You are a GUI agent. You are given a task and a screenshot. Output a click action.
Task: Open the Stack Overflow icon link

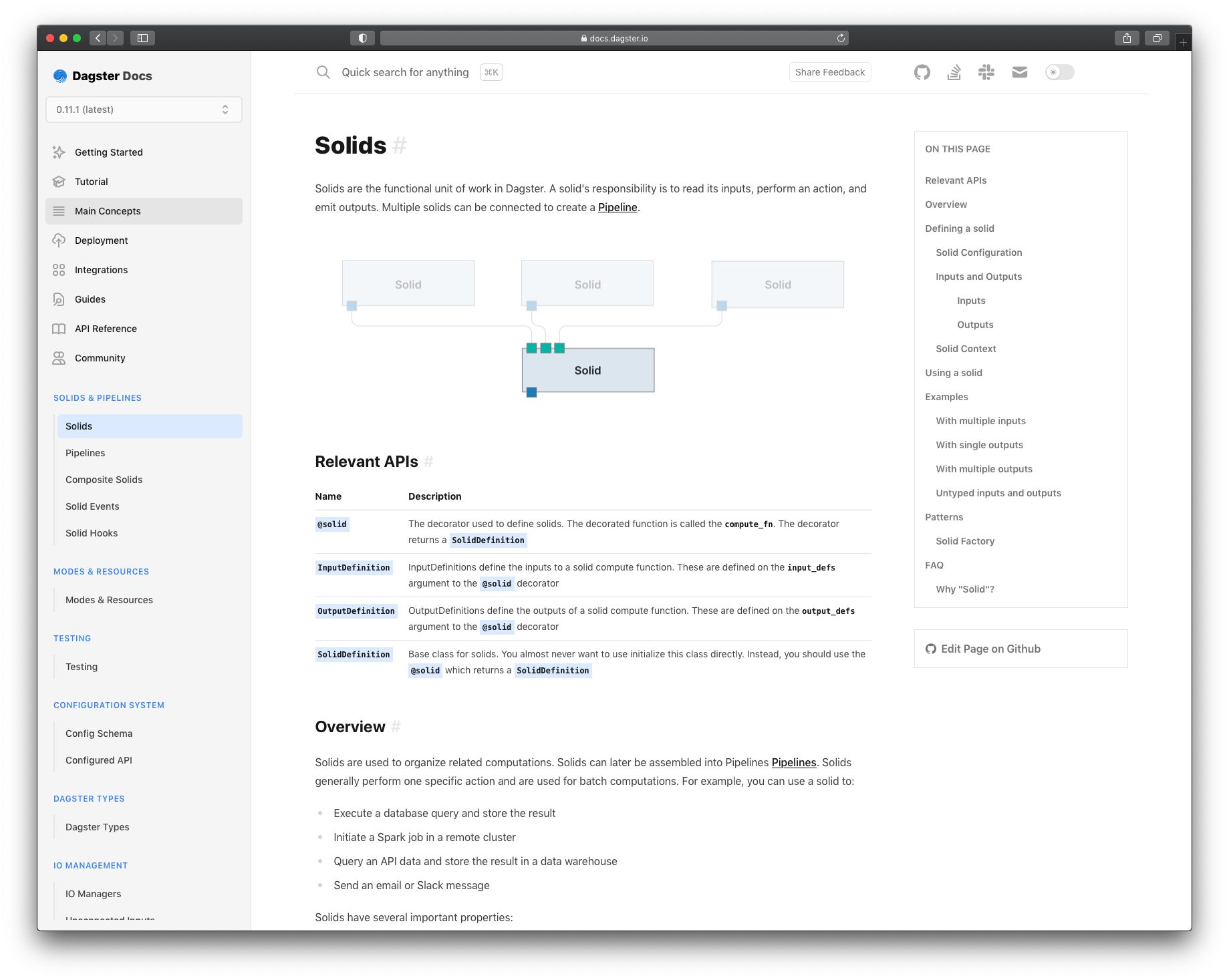[954, 72]
